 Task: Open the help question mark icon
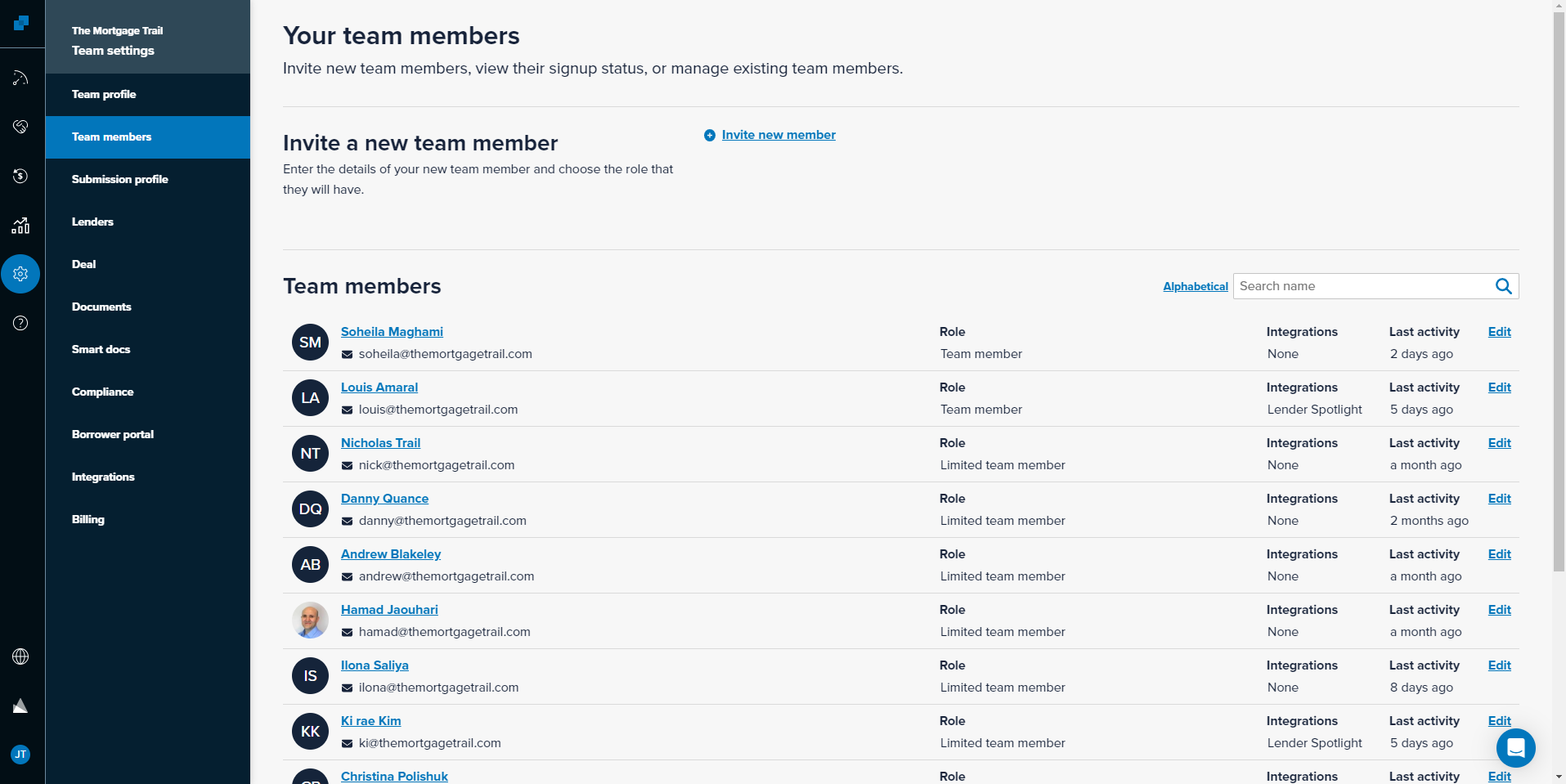(20, 323)
